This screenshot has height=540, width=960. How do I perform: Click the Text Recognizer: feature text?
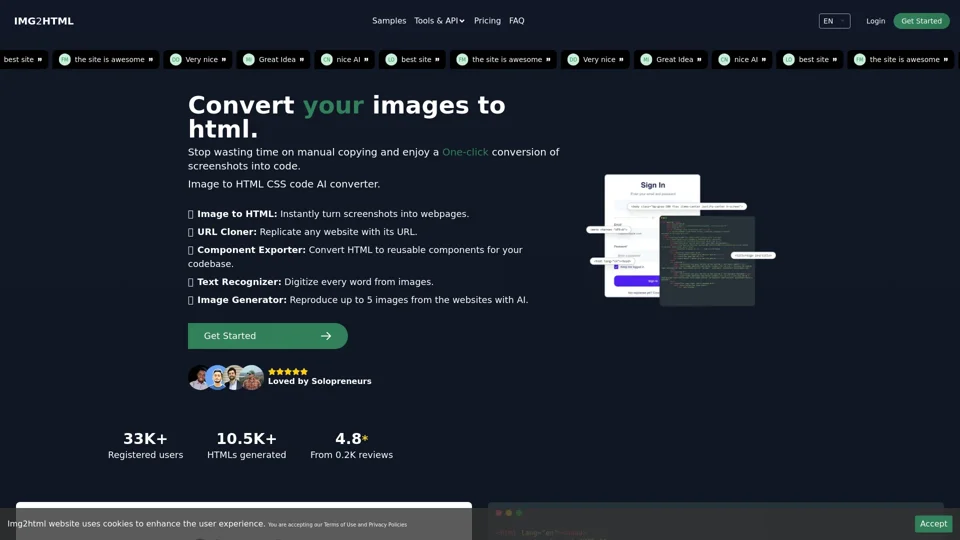pos(239,282)
